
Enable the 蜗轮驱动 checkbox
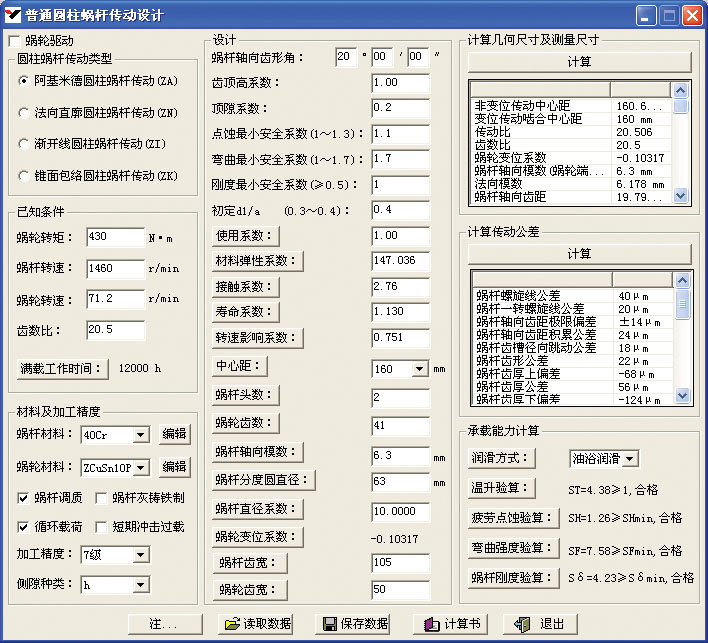point(14,41)
